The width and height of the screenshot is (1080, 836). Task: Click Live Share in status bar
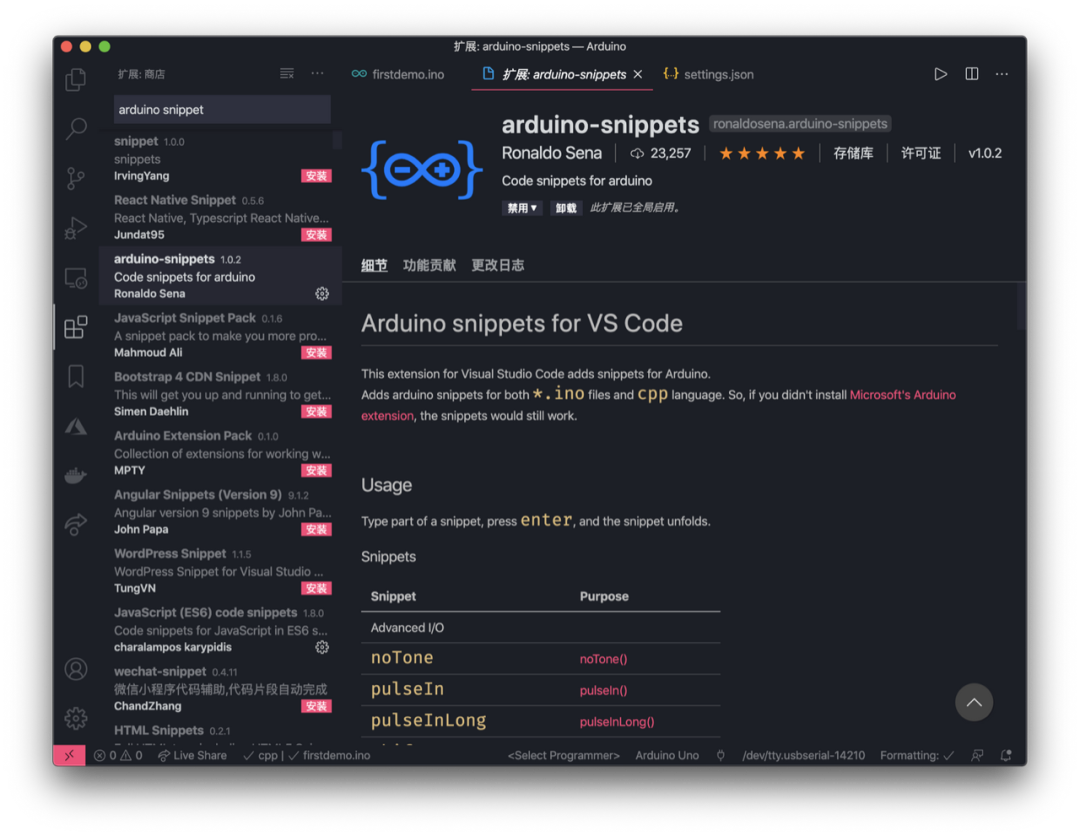(192, 755)
